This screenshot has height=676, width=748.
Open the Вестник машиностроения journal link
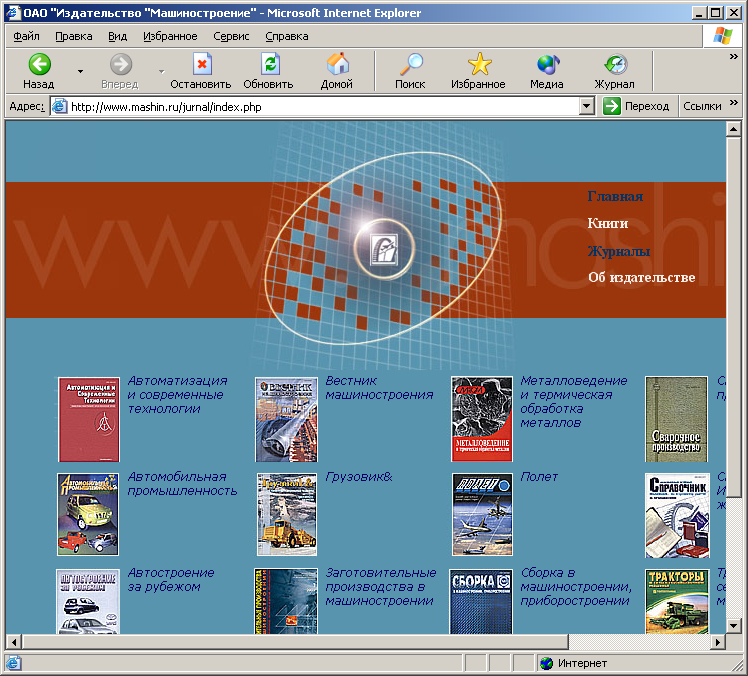tap(379, 388)
